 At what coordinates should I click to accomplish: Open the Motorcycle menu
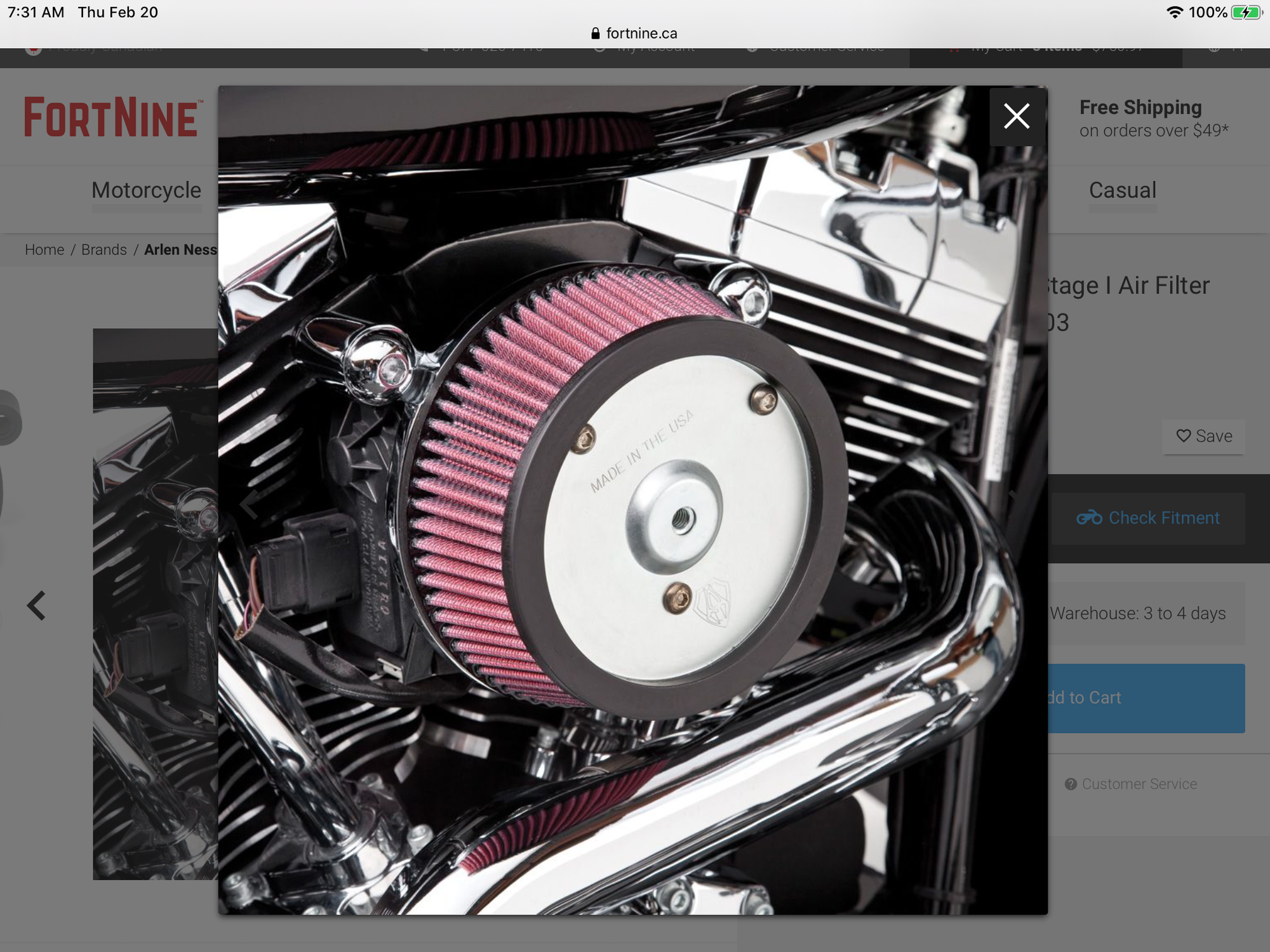146,190
